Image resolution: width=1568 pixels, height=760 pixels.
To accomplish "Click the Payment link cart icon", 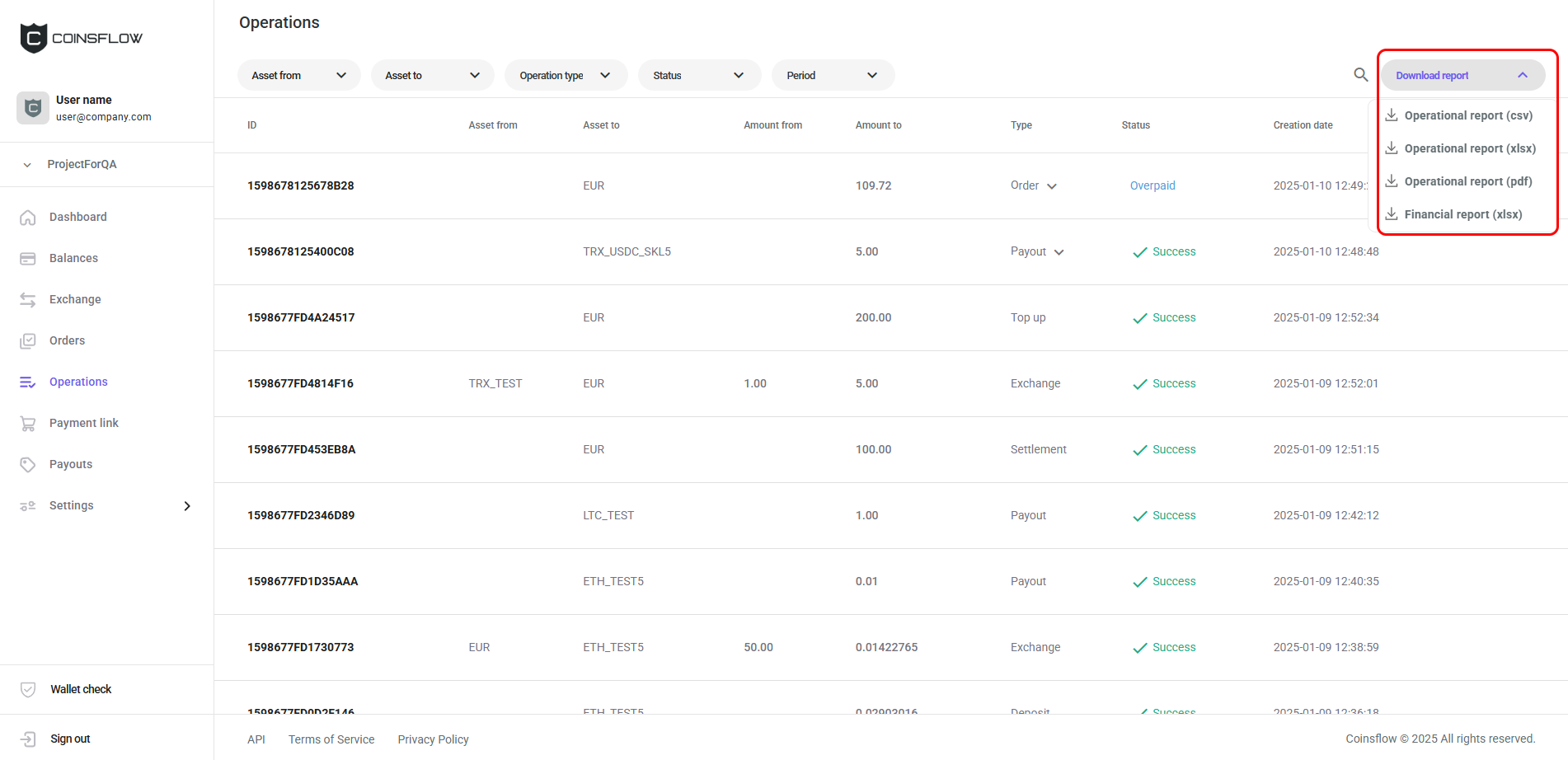I will 28,424.
